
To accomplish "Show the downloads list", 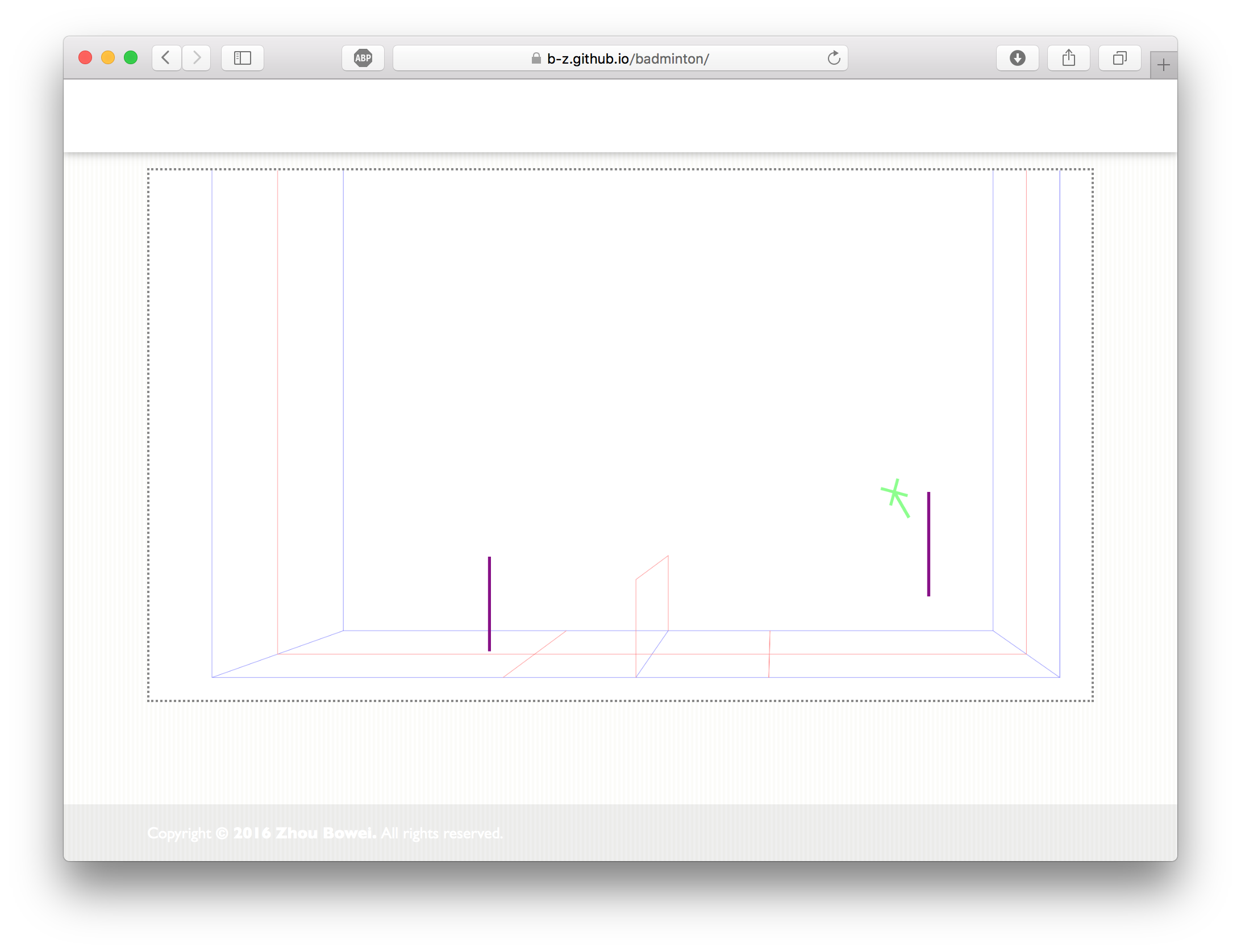I will (x=1017, y=58).
